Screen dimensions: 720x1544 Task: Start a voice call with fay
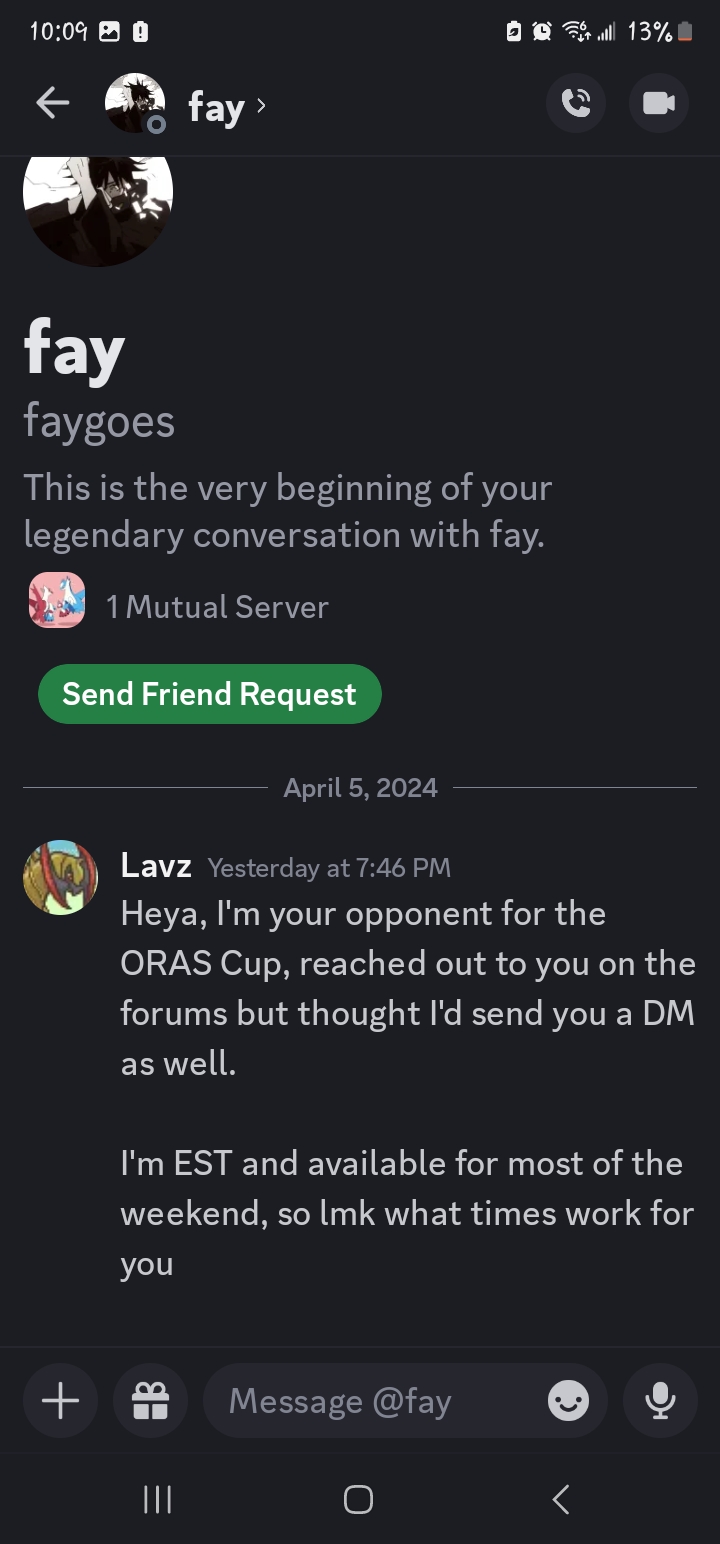tap(576, 103)
